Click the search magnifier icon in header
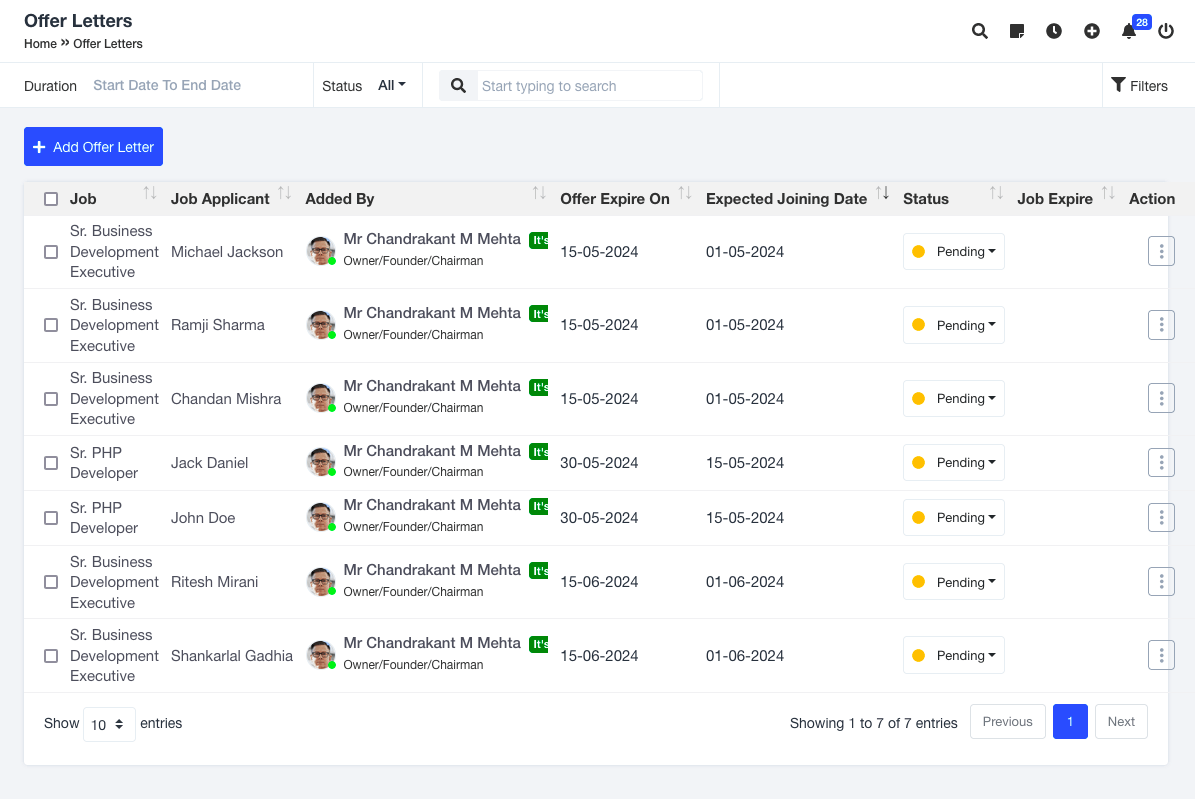This screenshot has height=799, width=1195. (x=980, y=31)
